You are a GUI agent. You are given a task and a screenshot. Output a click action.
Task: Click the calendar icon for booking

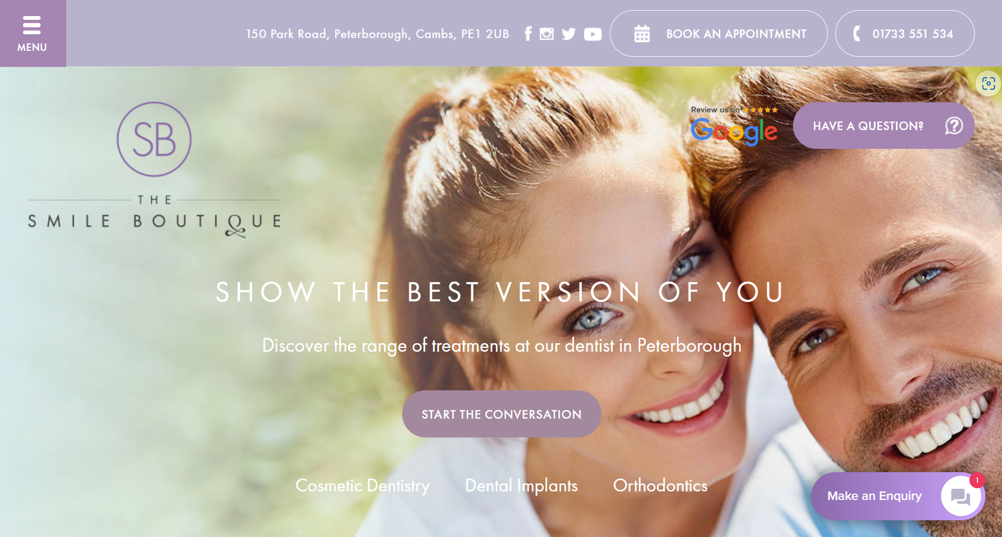[x=642, y=34]
